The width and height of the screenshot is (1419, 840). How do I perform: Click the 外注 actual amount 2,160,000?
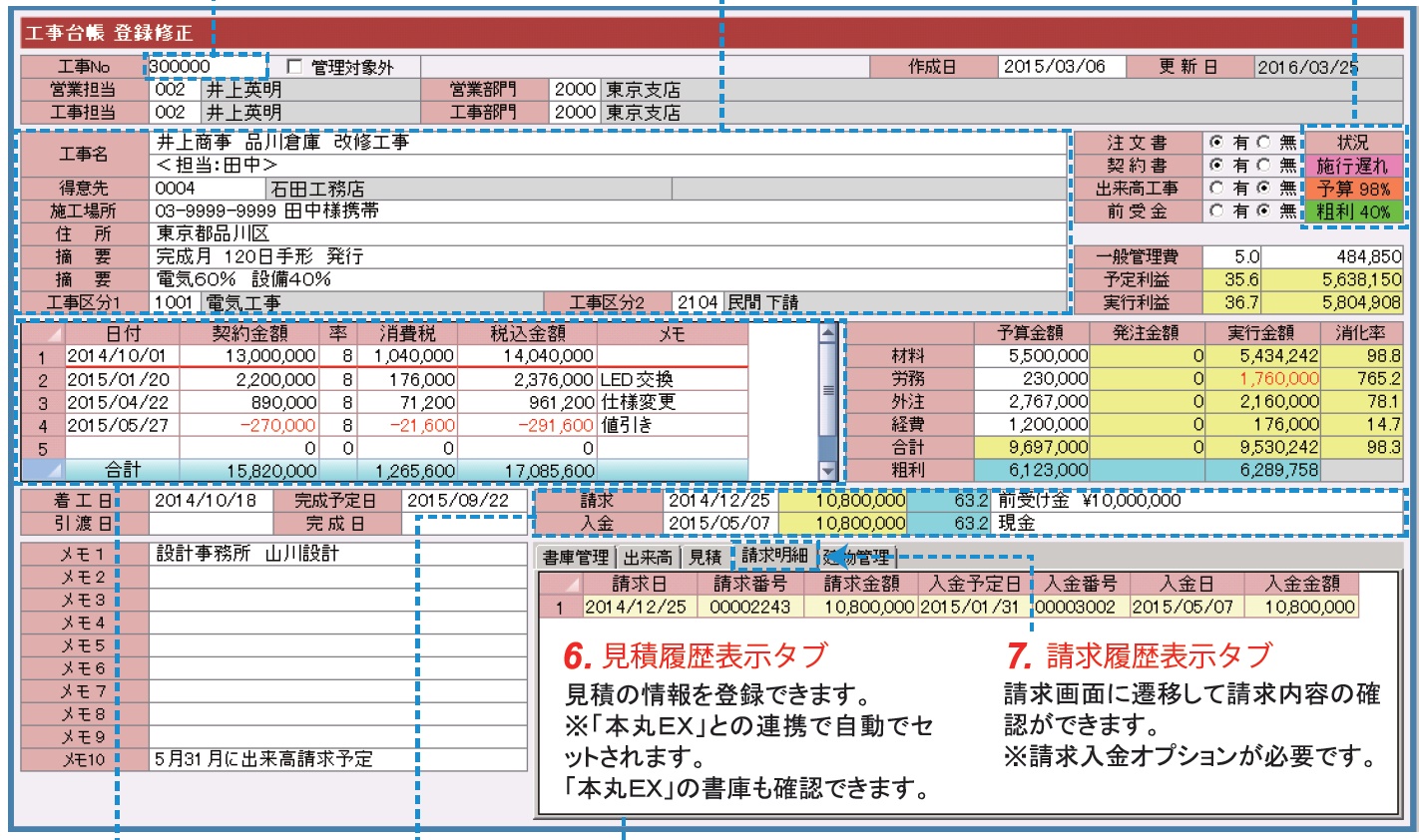[1262, 402]
